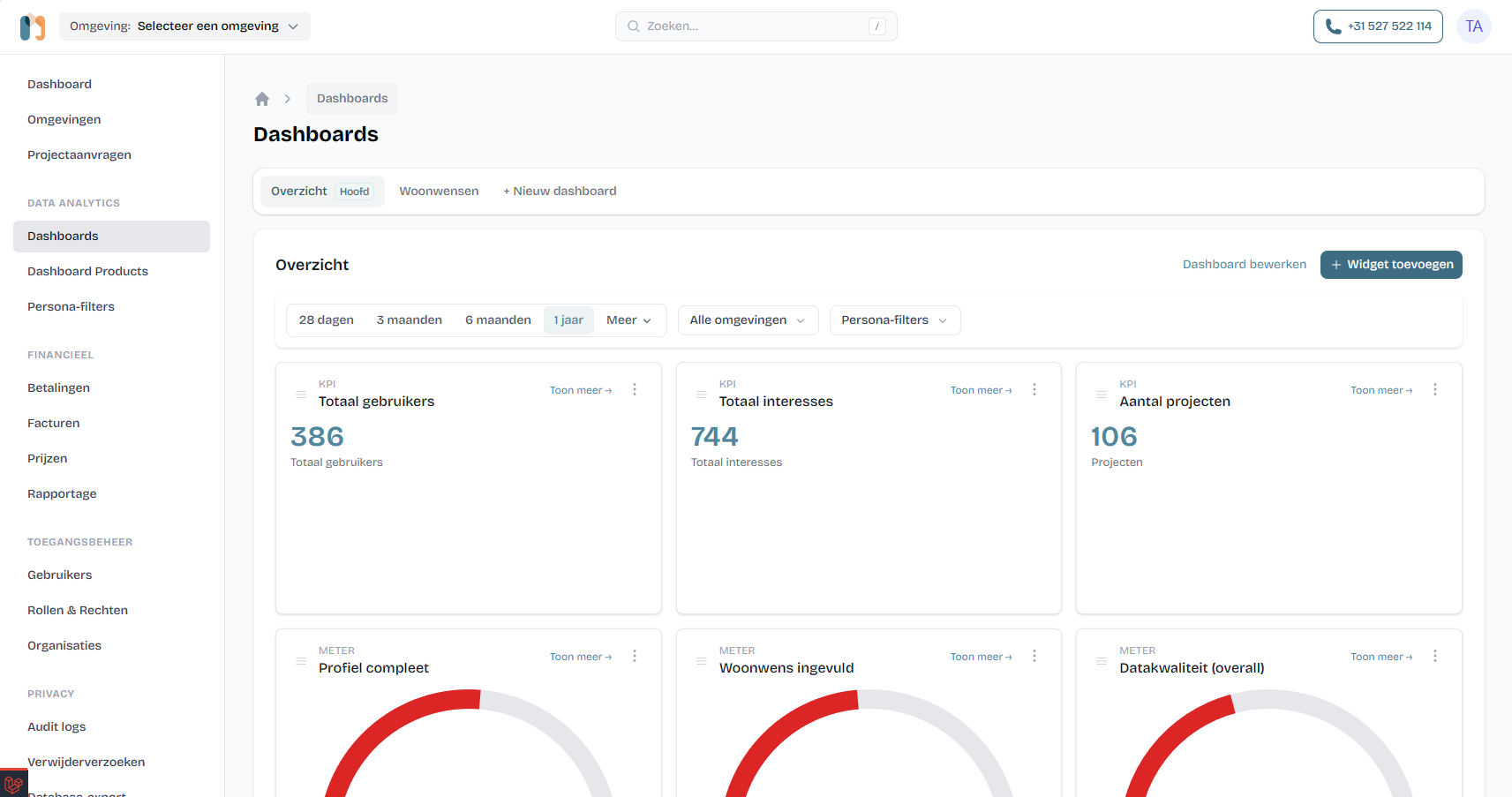Click the Dashboard bewerken link

tap(1245, 265)
